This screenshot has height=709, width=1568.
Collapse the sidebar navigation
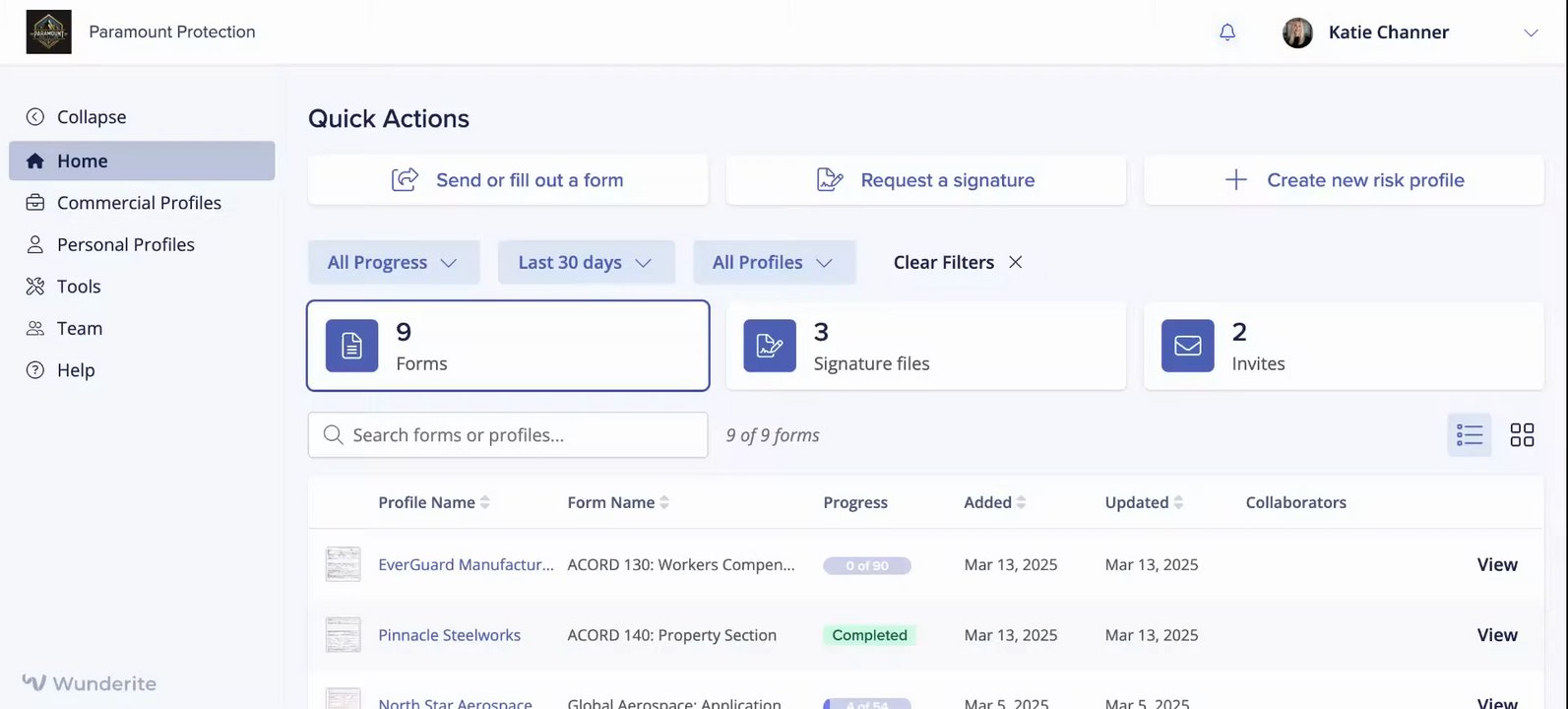pyautogui.click(x=77, y=117)
